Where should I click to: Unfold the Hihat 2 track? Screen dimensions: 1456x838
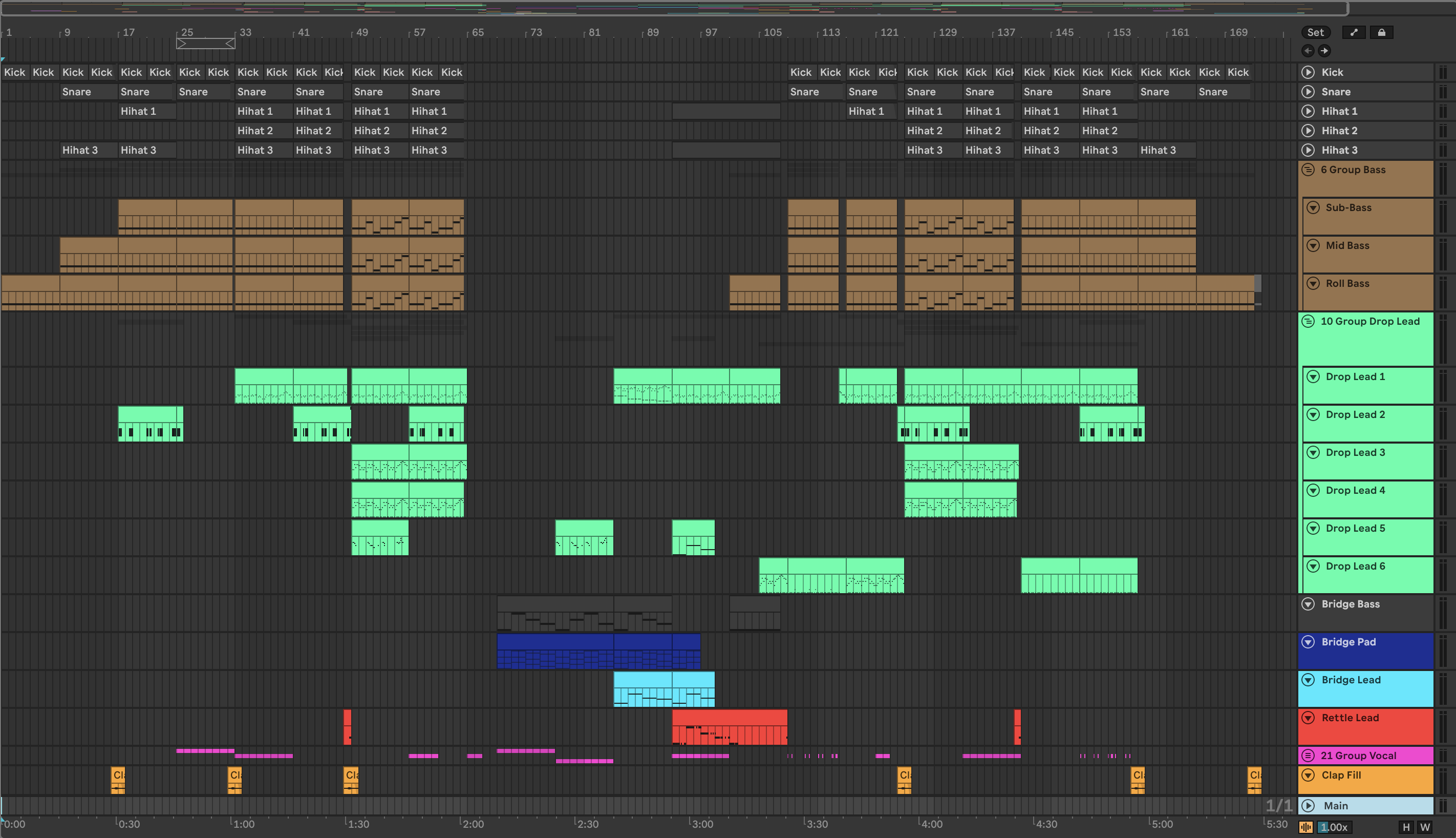click(x=1308, y=131)
